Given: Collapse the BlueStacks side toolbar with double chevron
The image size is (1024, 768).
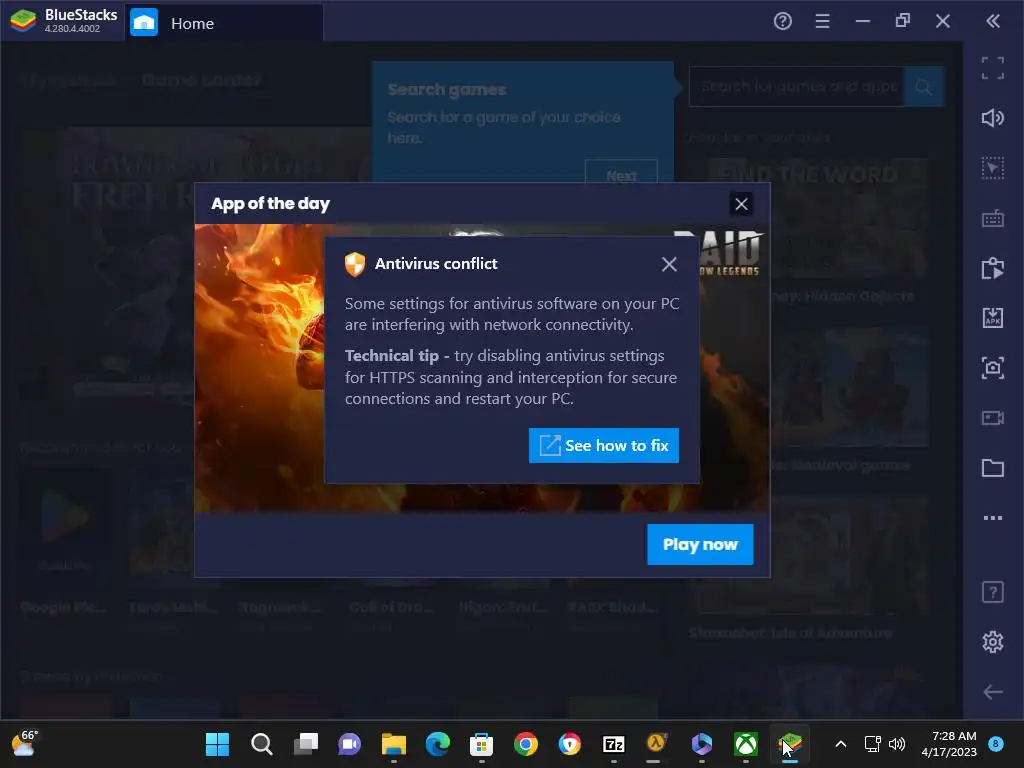Looking at the screenshot, I should (993, 22).
